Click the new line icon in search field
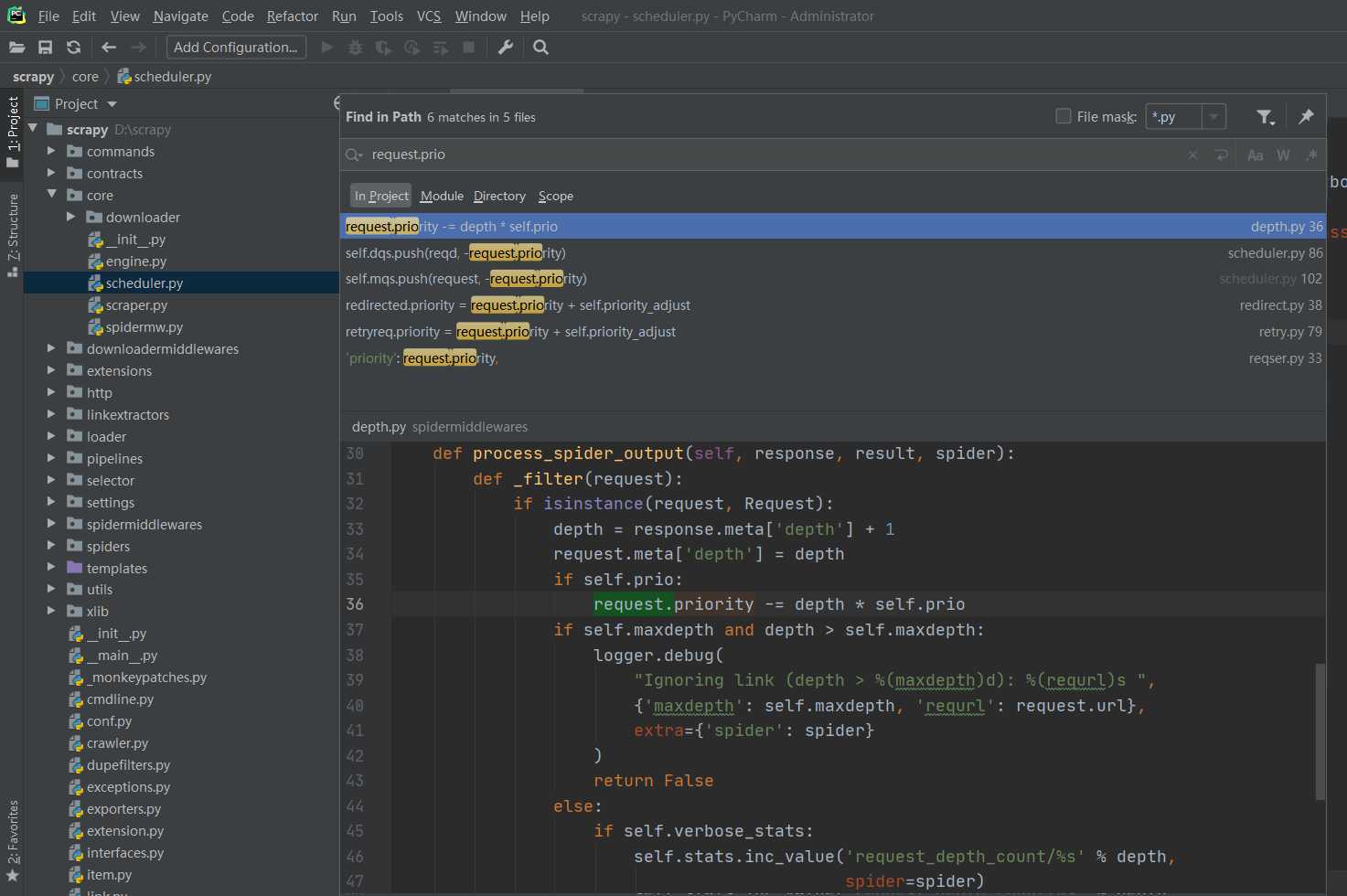 (x=1221, y=155)
